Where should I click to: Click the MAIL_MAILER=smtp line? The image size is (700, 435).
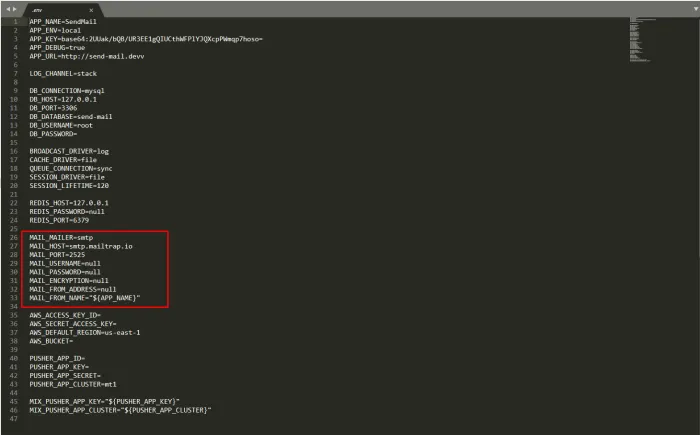tap(61, 238)
